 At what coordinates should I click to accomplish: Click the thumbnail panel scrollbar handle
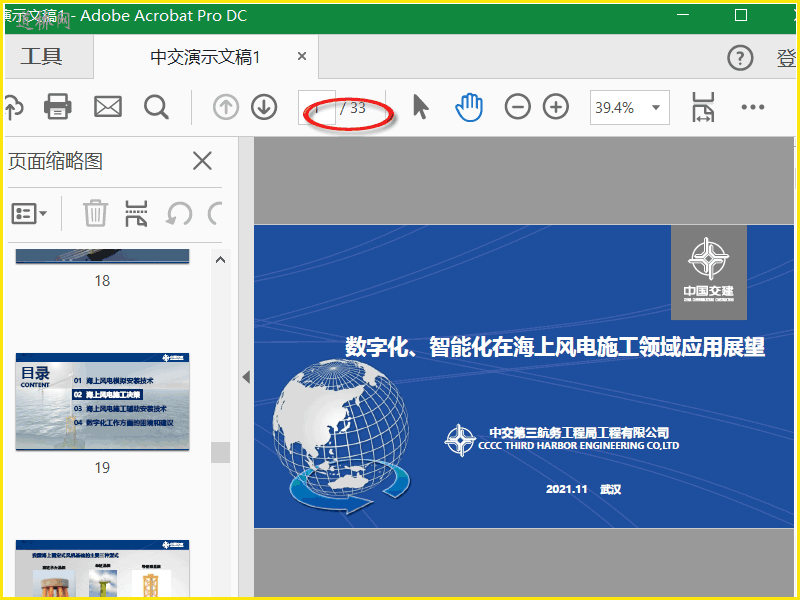(x=220, y=453)
